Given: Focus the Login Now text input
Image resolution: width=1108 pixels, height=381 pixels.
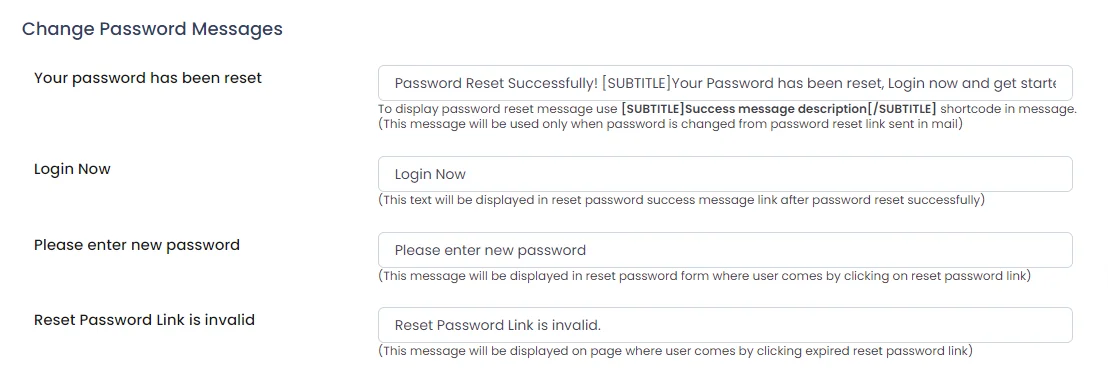Looking at the screenshot, I should coord(725,174).
